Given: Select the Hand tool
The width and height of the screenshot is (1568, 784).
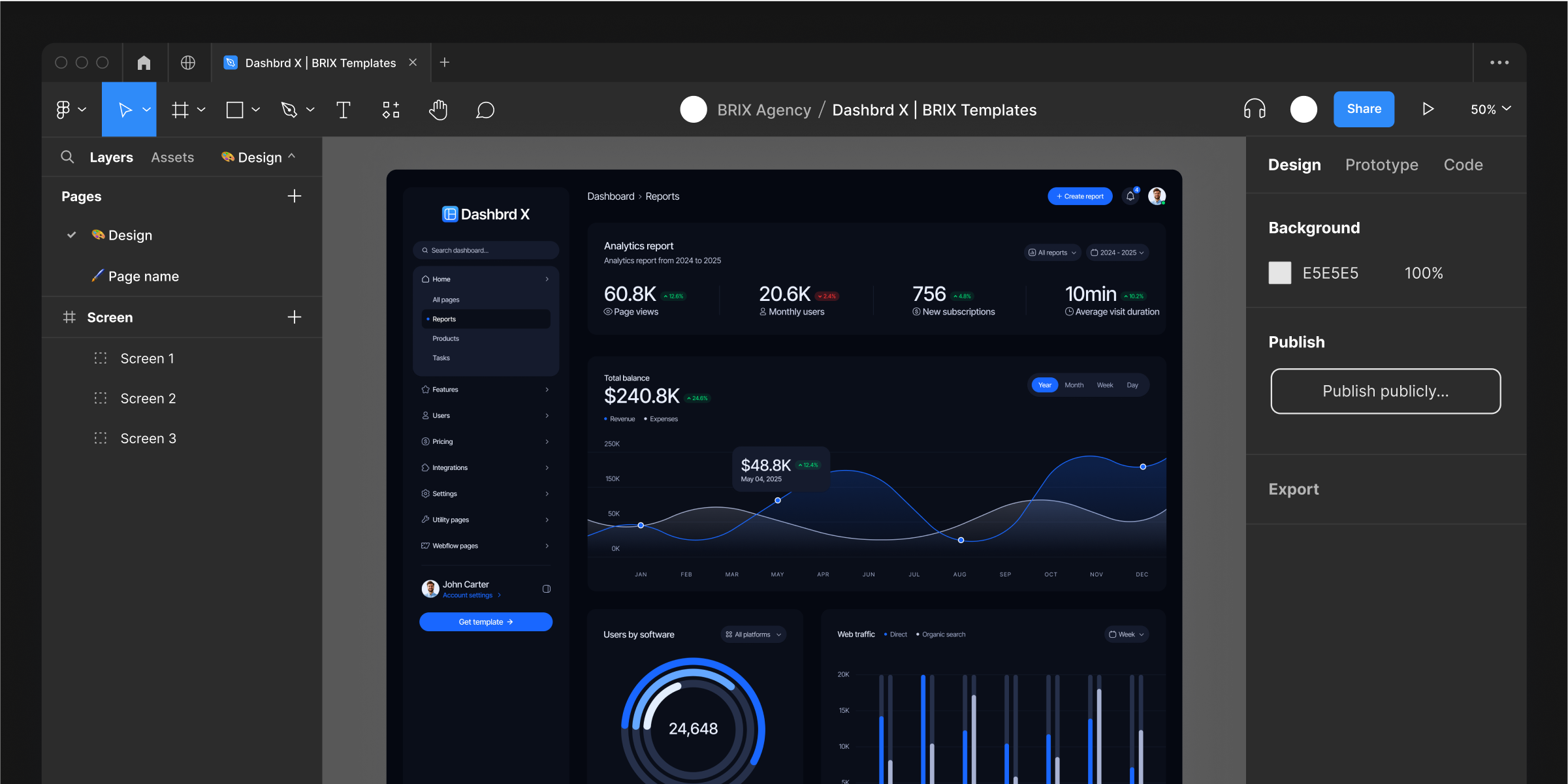Looking at the screenshot, I should point(438,109).
